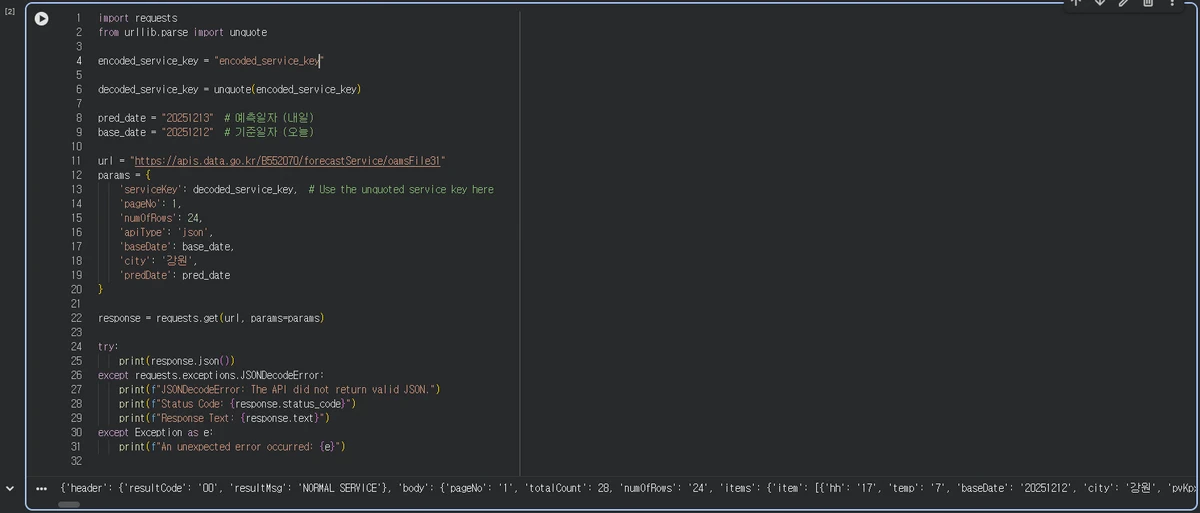Click the 'baseDate': base_date line
The height and width of the screenshot is (513, 1200).
tap(176, 246)
